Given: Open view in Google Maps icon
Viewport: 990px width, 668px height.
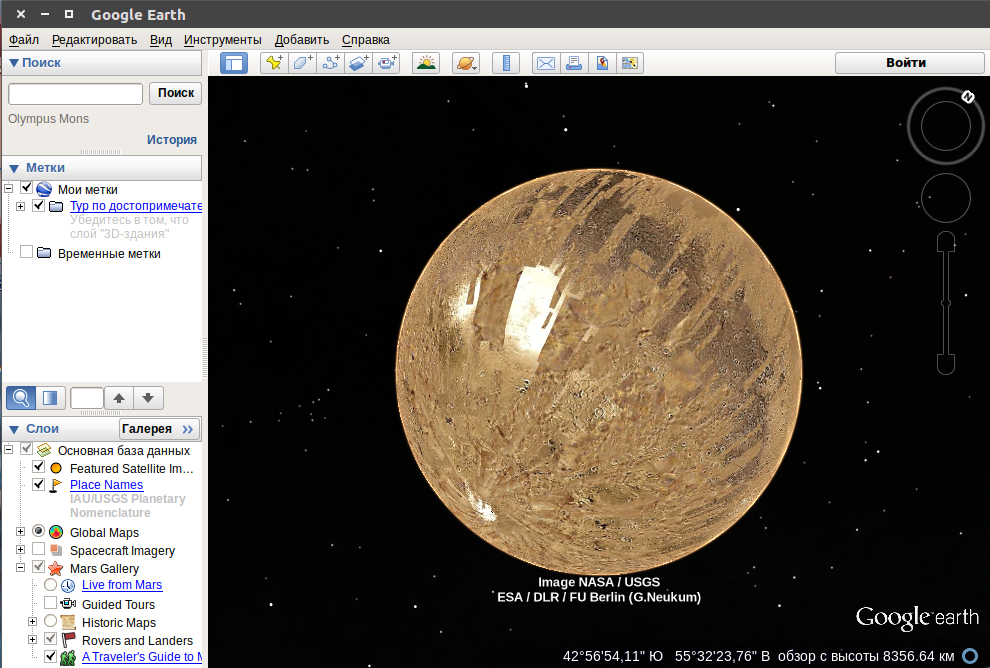Looking at the screenshot, I should click(x=602, y=63).
